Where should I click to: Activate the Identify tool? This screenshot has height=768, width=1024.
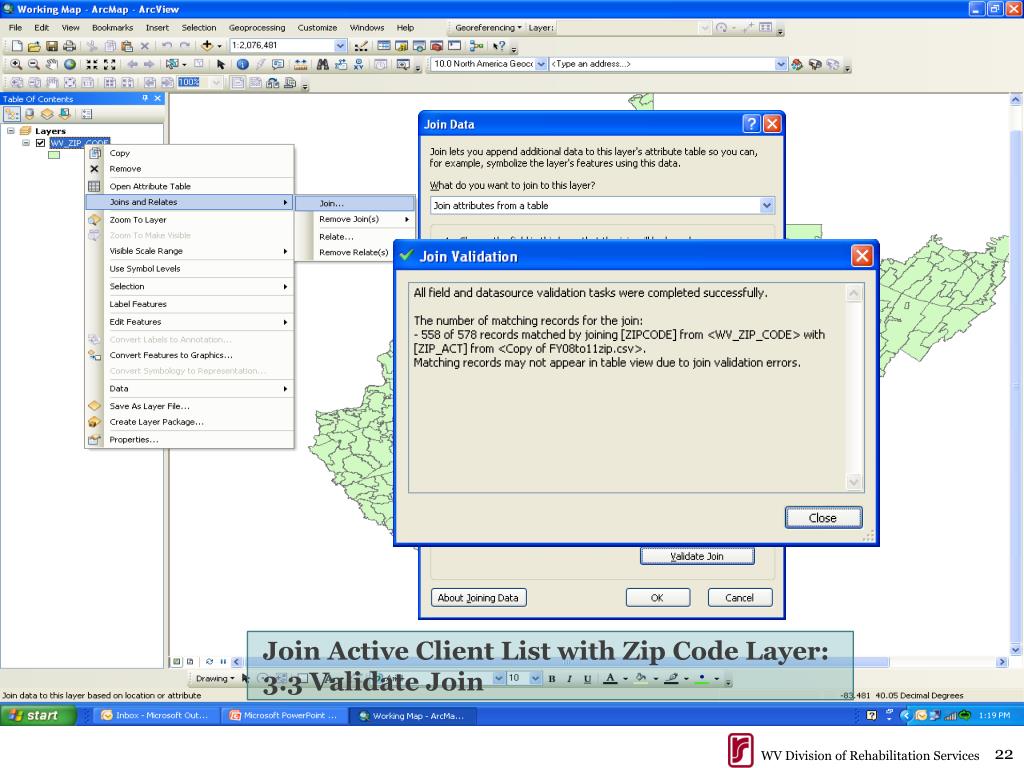pos(242,64)
